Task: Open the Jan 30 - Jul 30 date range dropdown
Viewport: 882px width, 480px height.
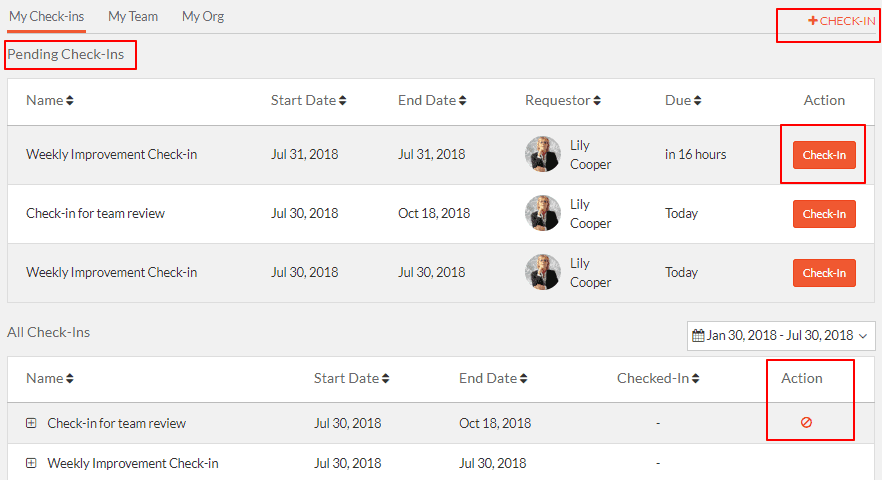Action: pos(781,335)
